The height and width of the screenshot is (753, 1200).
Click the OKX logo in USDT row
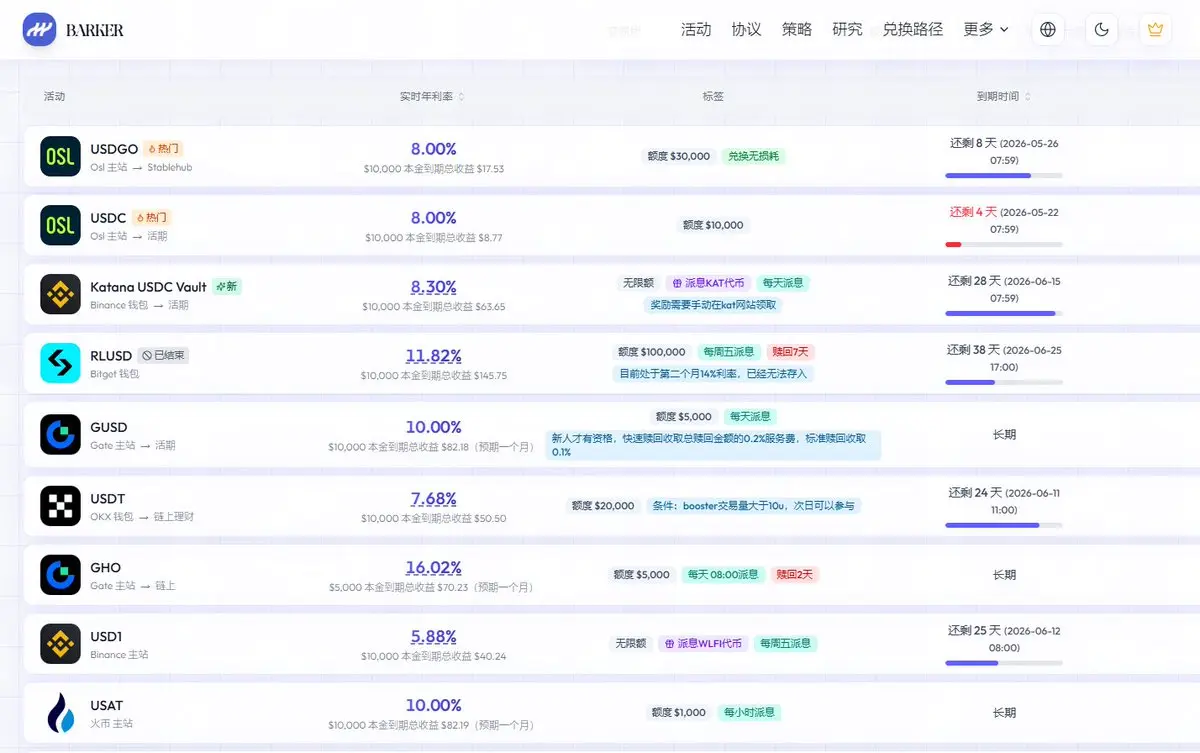click(60, 506)
